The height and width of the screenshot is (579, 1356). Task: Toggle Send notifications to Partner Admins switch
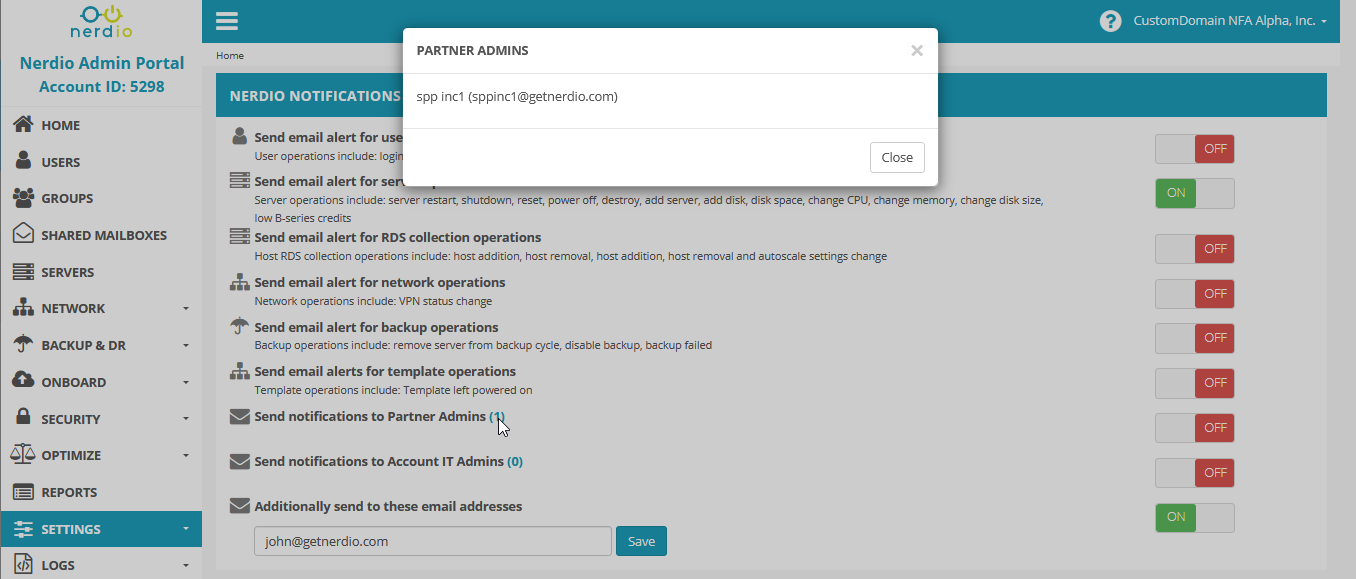pyautogui.click(x=1195, y=428)
